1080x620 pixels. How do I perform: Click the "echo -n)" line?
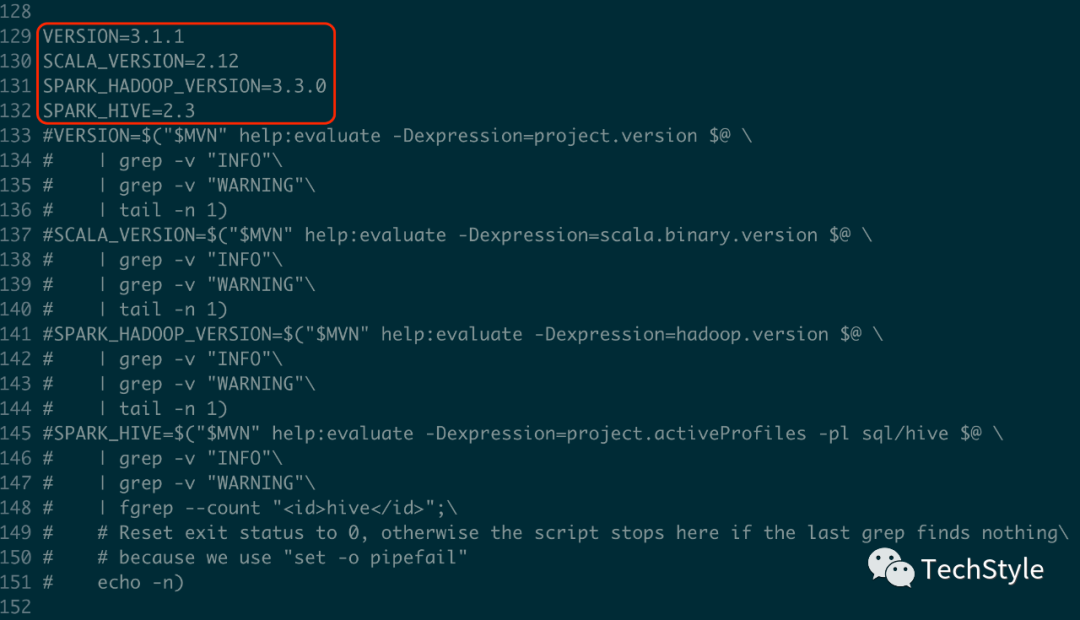140,582
